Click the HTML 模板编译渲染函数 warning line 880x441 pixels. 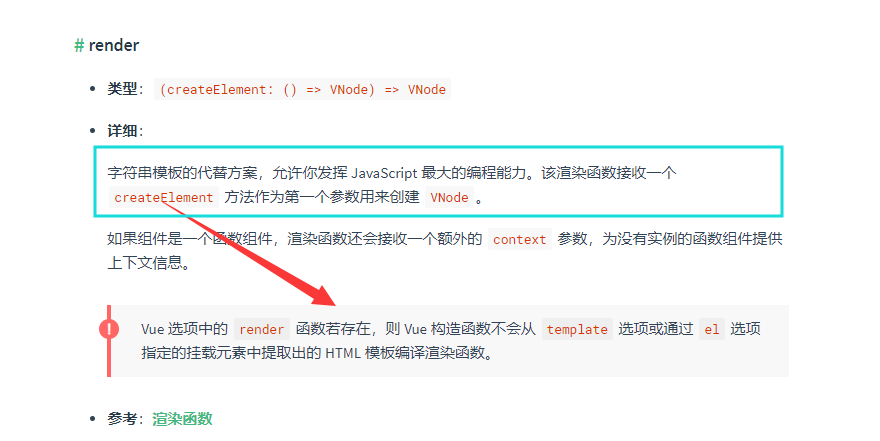[318, 353]
